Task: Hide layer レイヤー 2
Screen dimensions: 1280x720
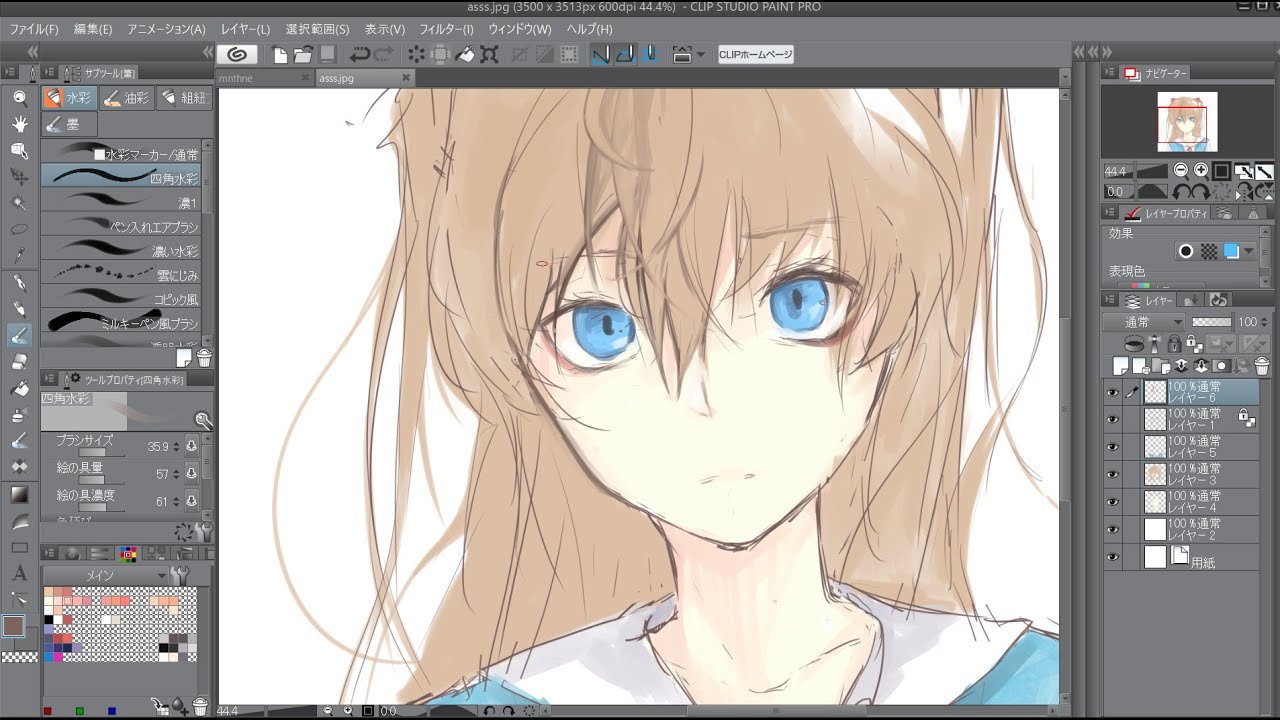Action: [x=1112, y=530]
